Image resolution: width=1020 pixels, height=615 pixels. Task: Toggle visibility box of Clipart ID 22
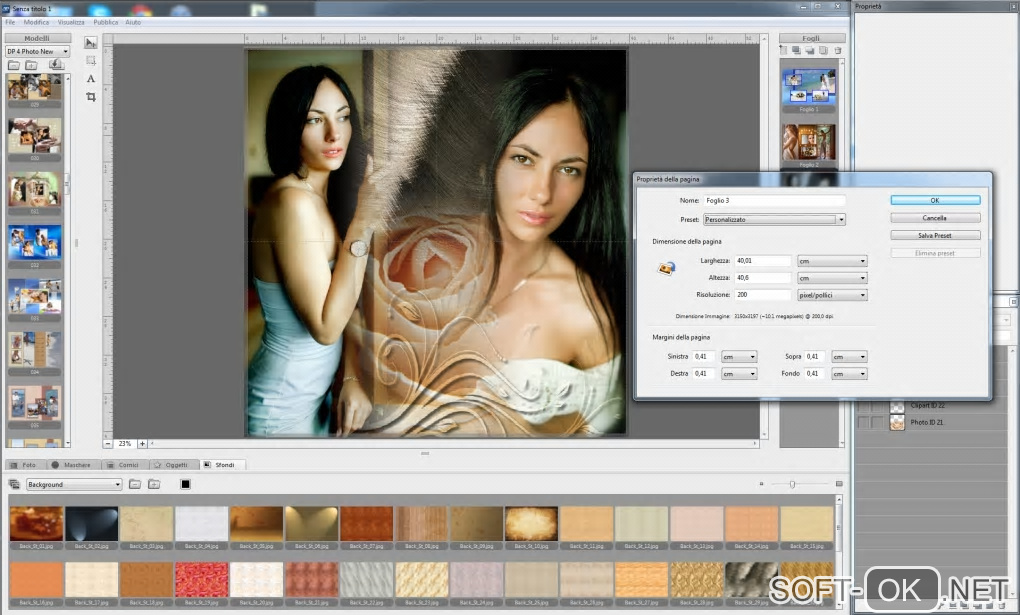click(x=863, y=406)
